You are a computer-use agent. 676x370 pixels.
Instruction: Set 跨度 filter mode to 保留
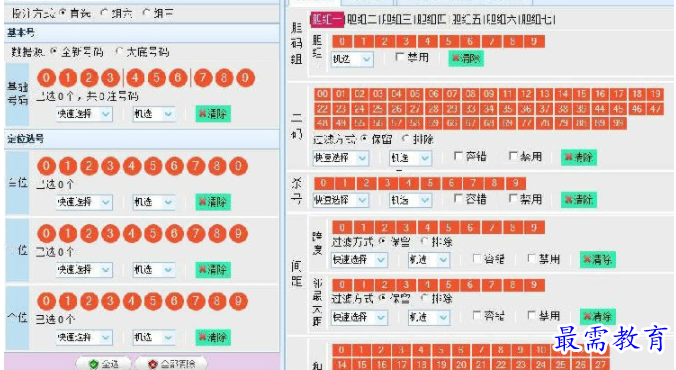point(382,241)
